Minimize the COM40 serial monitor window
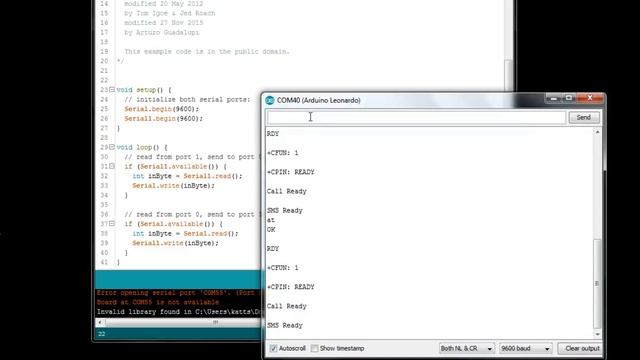Screen dimensions: 640x360 (x=553, y=98)
